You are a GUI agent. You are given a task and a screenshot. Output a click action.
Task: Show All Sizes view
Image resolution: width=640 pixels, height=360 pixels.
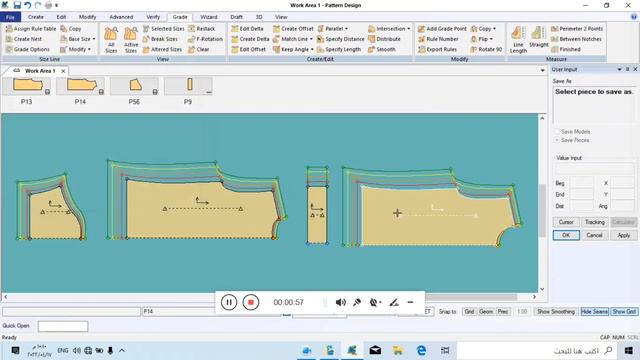click(111, 40)
